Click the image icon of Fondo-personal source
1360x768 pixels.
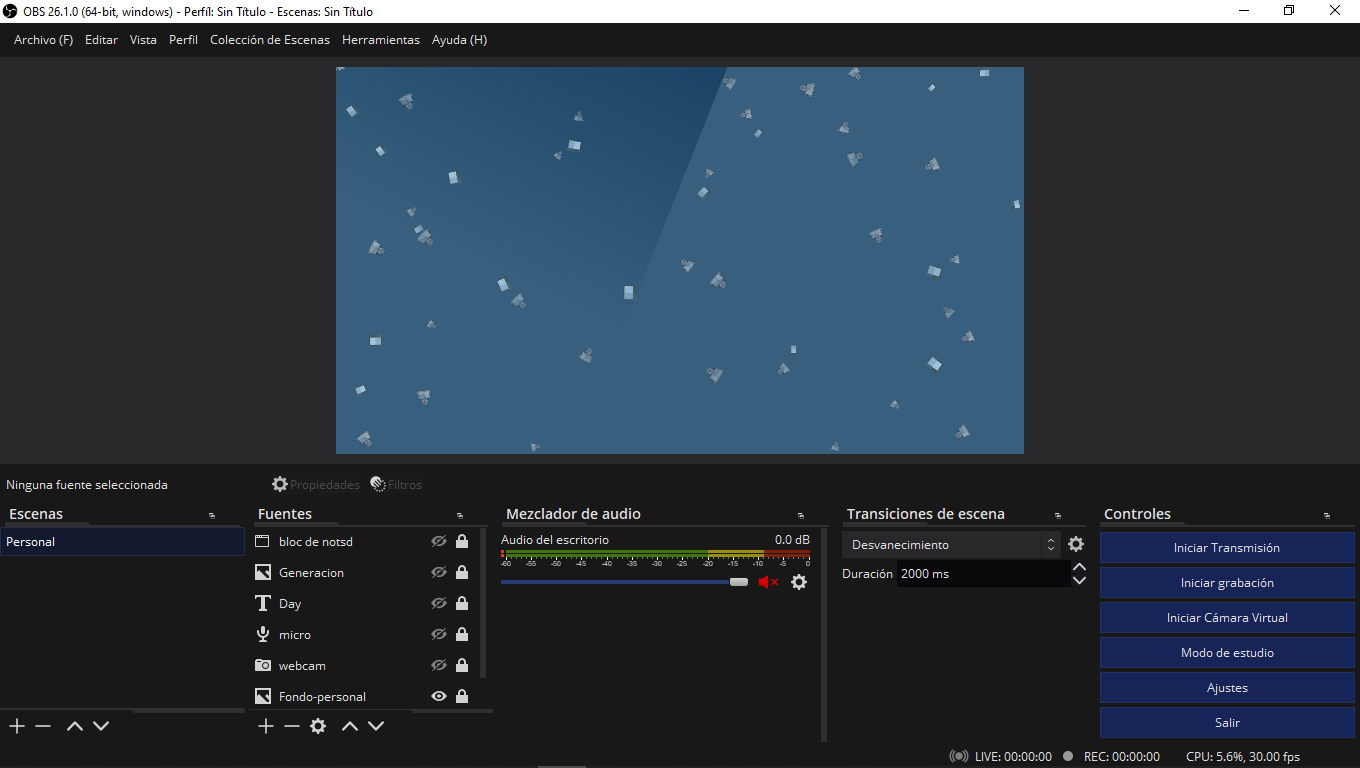tap(263, 696)
